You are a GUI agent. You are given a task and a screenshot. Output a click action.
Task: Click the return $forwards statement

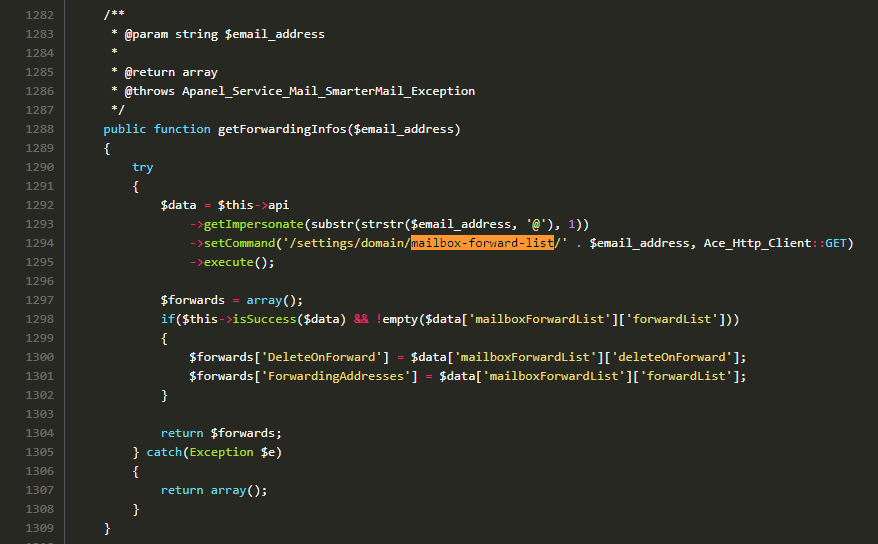point(221,433)
